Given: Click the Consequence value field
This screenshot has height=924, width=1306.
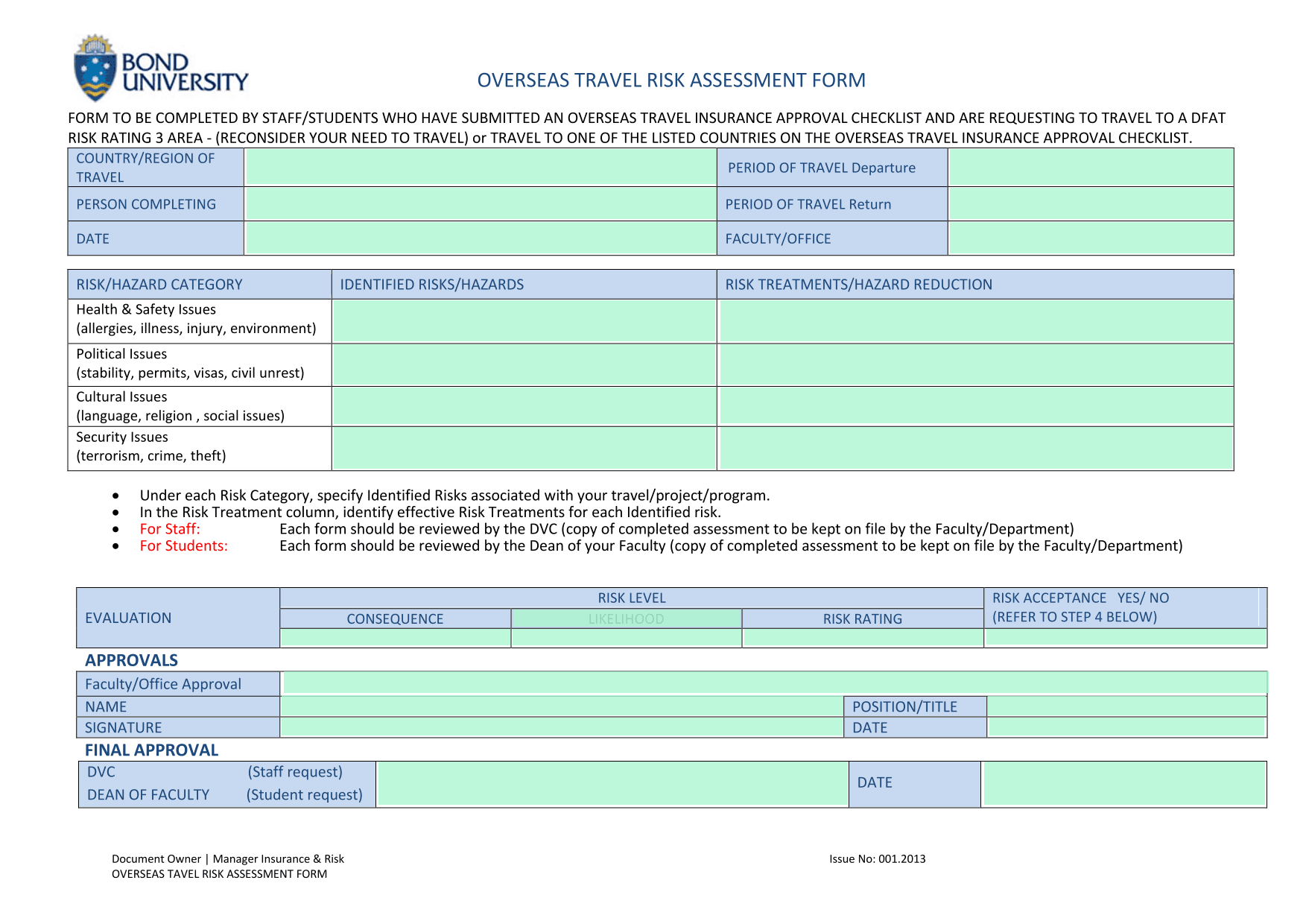Looking at the screenshot, I should click(x=395, y=638).
